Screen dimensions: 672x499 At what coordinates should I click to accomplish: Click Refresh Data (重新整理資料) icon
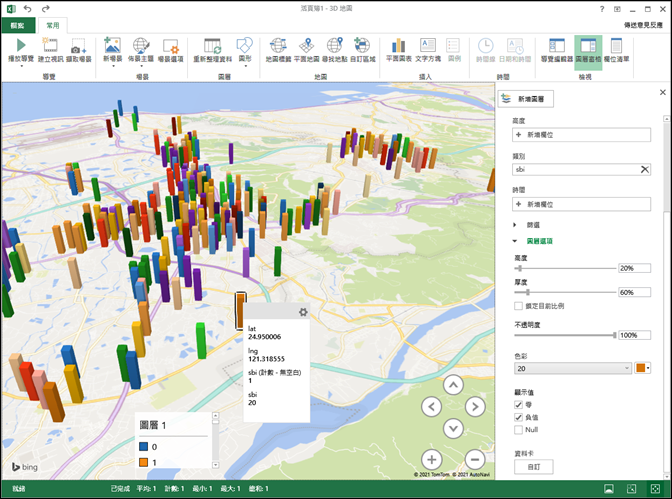[x=213, y=45]
